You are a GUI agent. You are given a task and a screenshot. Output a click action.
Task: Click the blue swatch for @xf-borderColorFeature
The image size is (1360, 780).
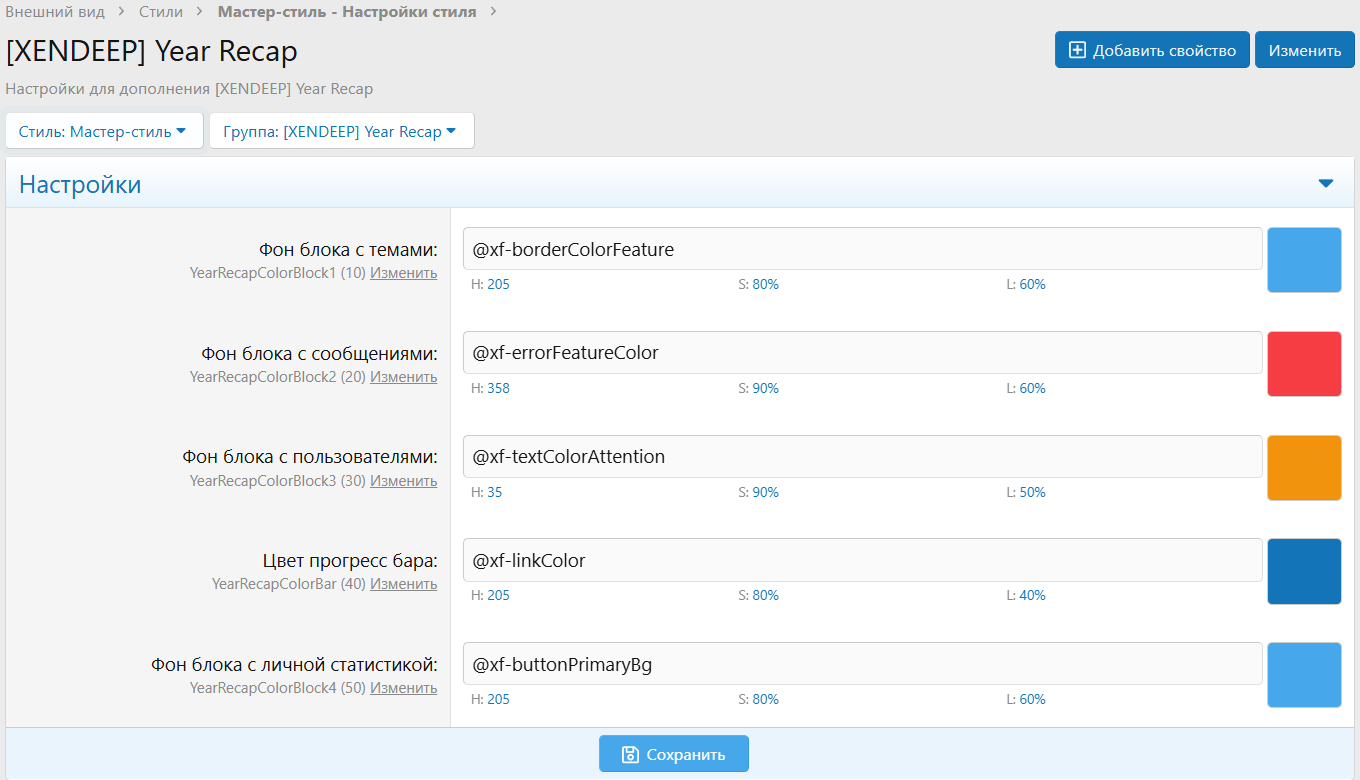click(1303, 260)
